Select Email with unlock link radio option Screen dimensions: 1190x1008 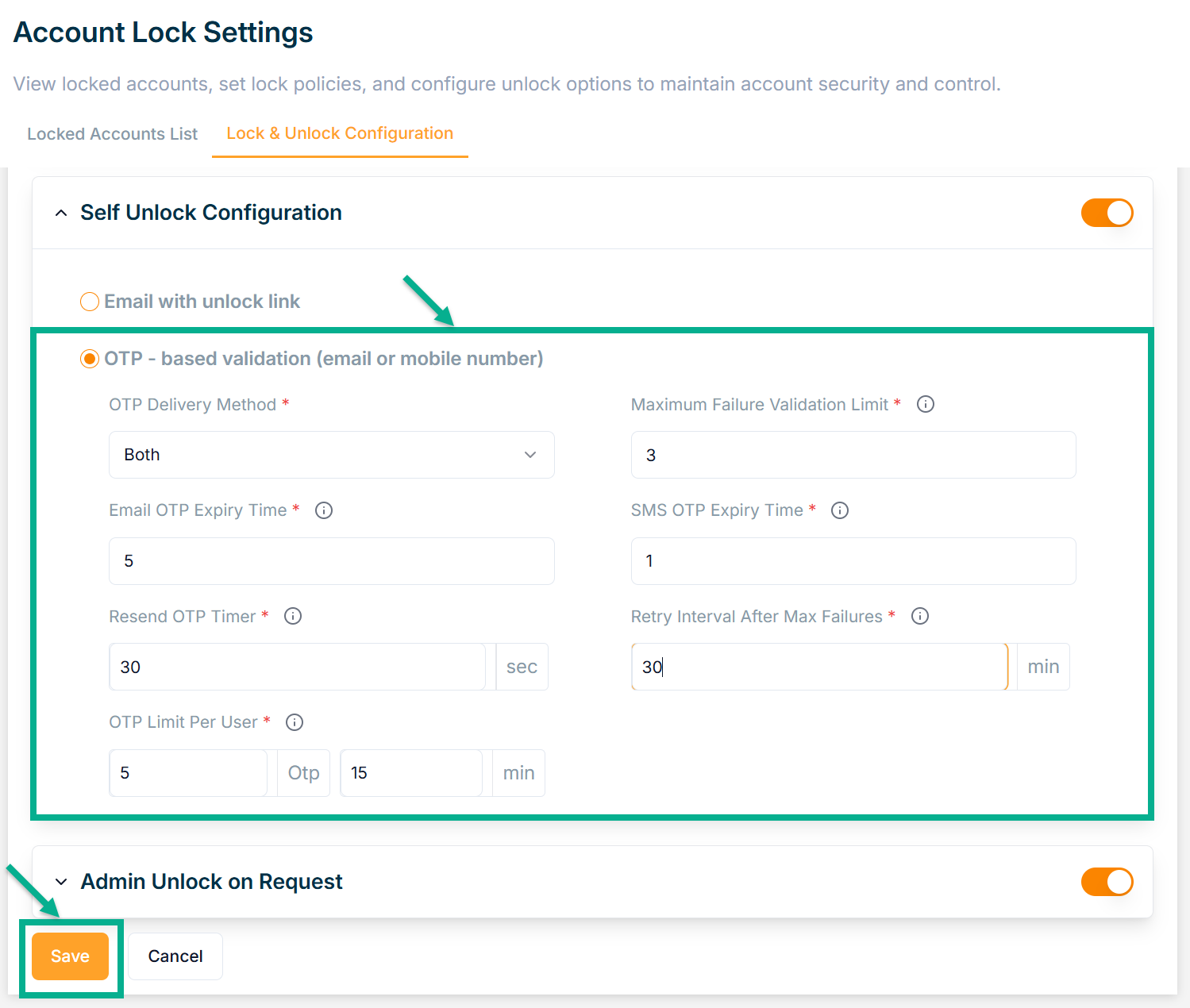tap(90, 302)
